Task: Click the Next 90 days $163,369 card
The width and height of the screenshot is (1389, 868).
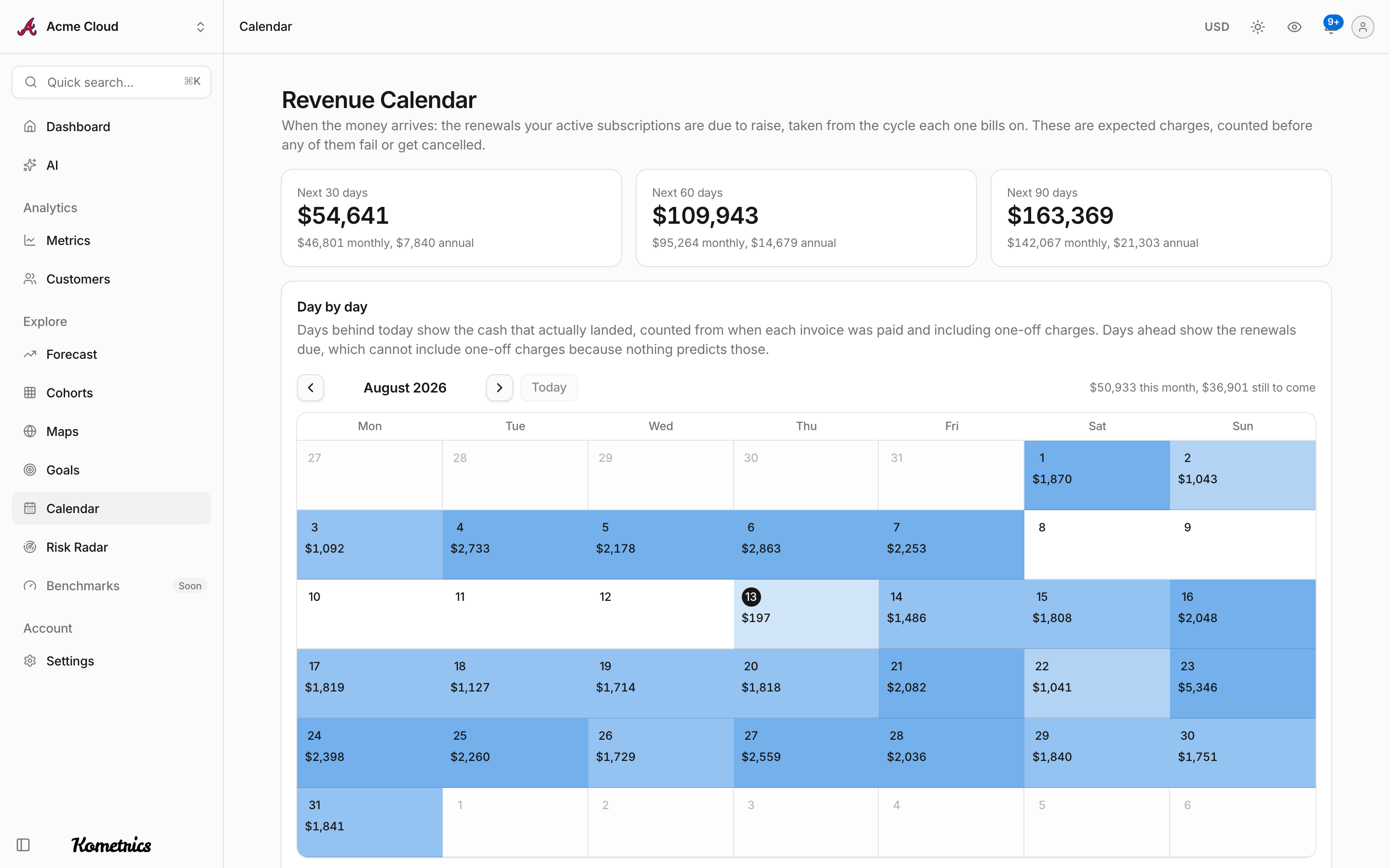Action: pyautogui.click(x=1160, y=217)
